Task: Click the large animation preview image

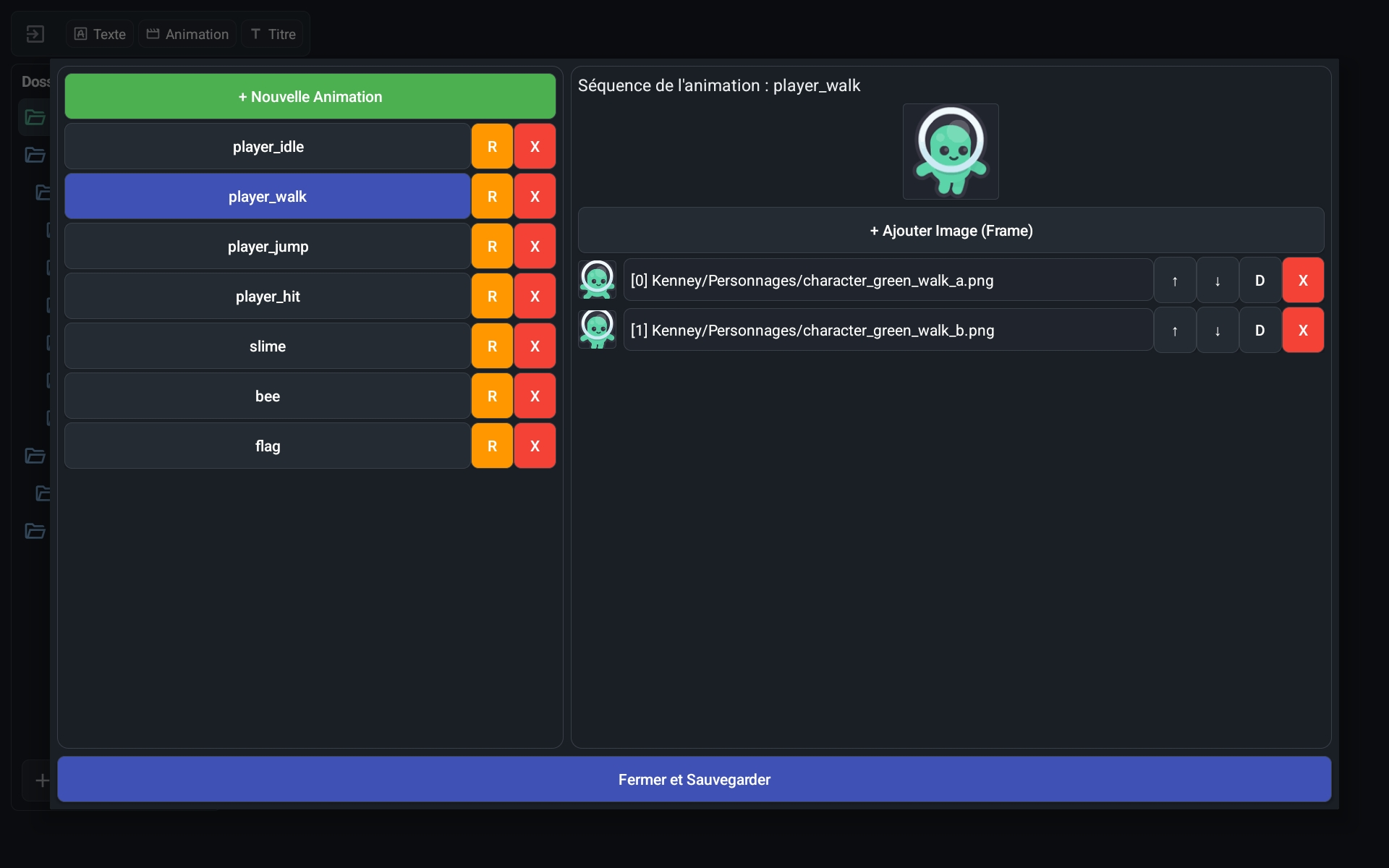Action: click(x=951, y=151)
